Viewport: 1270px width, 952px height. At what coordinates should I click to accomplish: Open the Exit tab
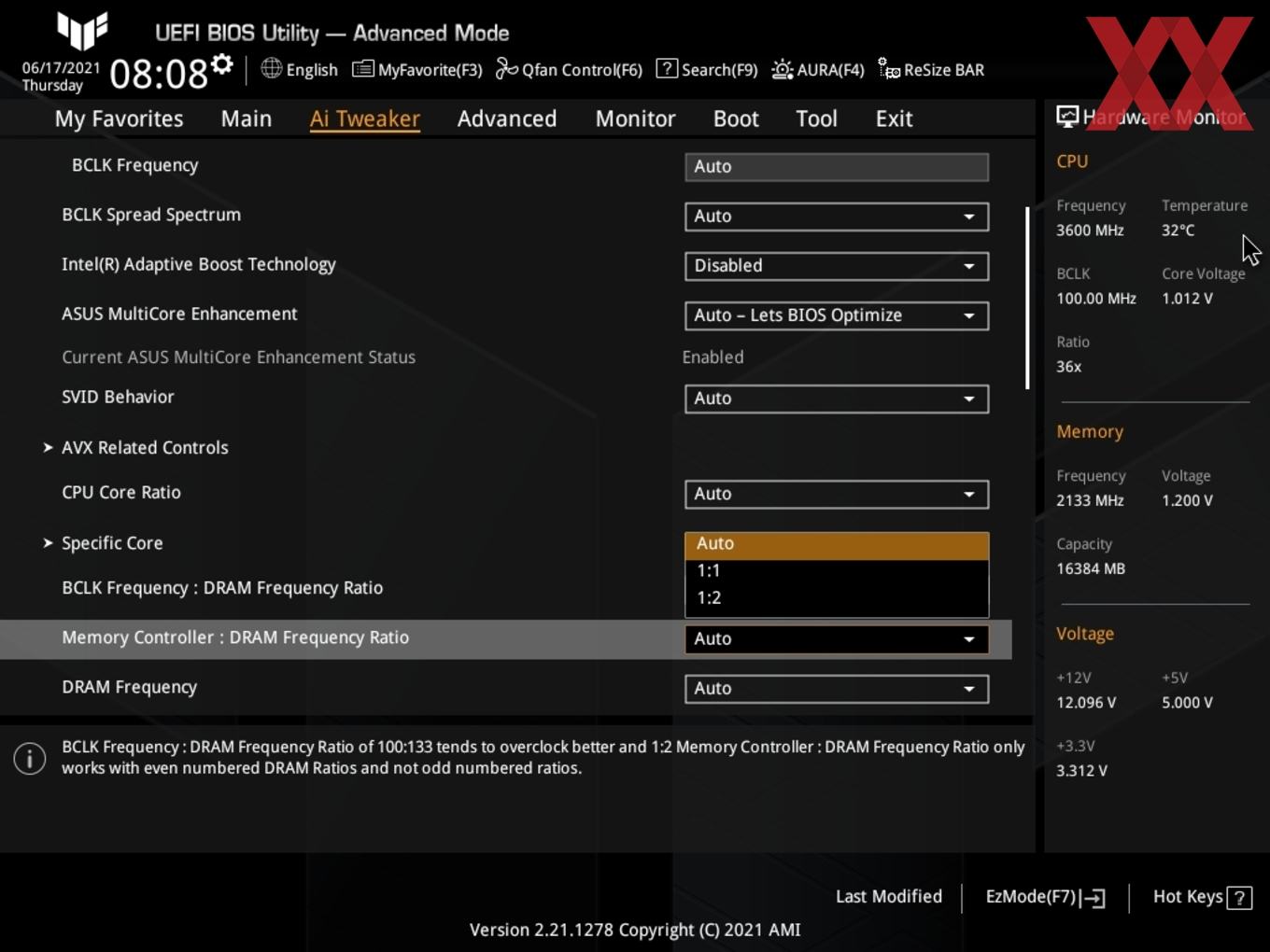pos(894,119)
